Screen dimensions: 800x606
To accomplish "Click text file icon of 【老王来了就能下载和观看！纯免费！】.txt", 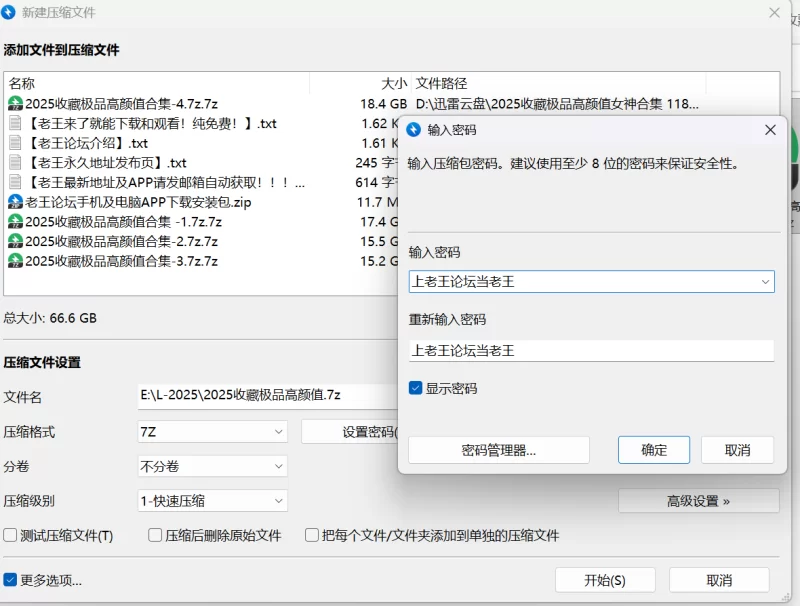I will click(x=15, y=123).
